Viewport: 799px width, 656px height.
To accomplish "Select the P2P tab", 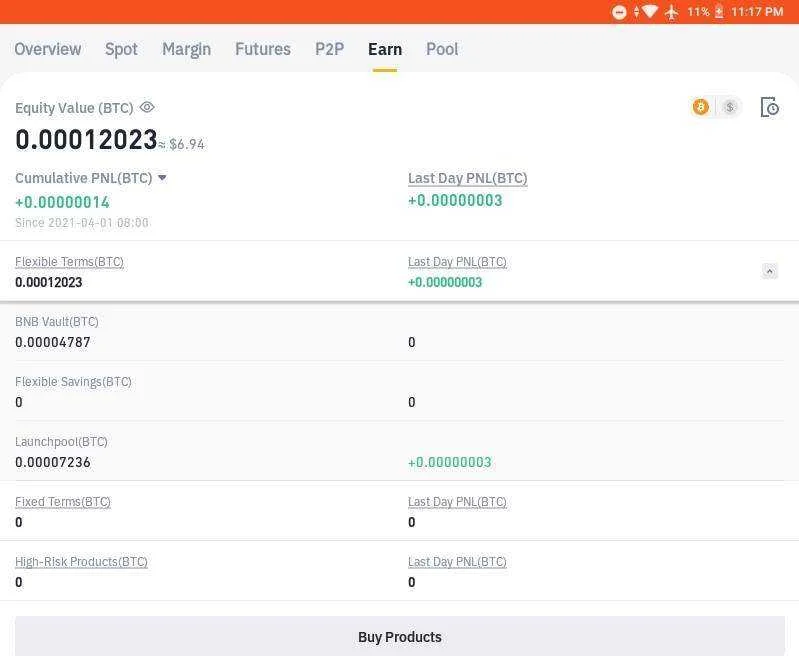I will [x=330, y=49].
